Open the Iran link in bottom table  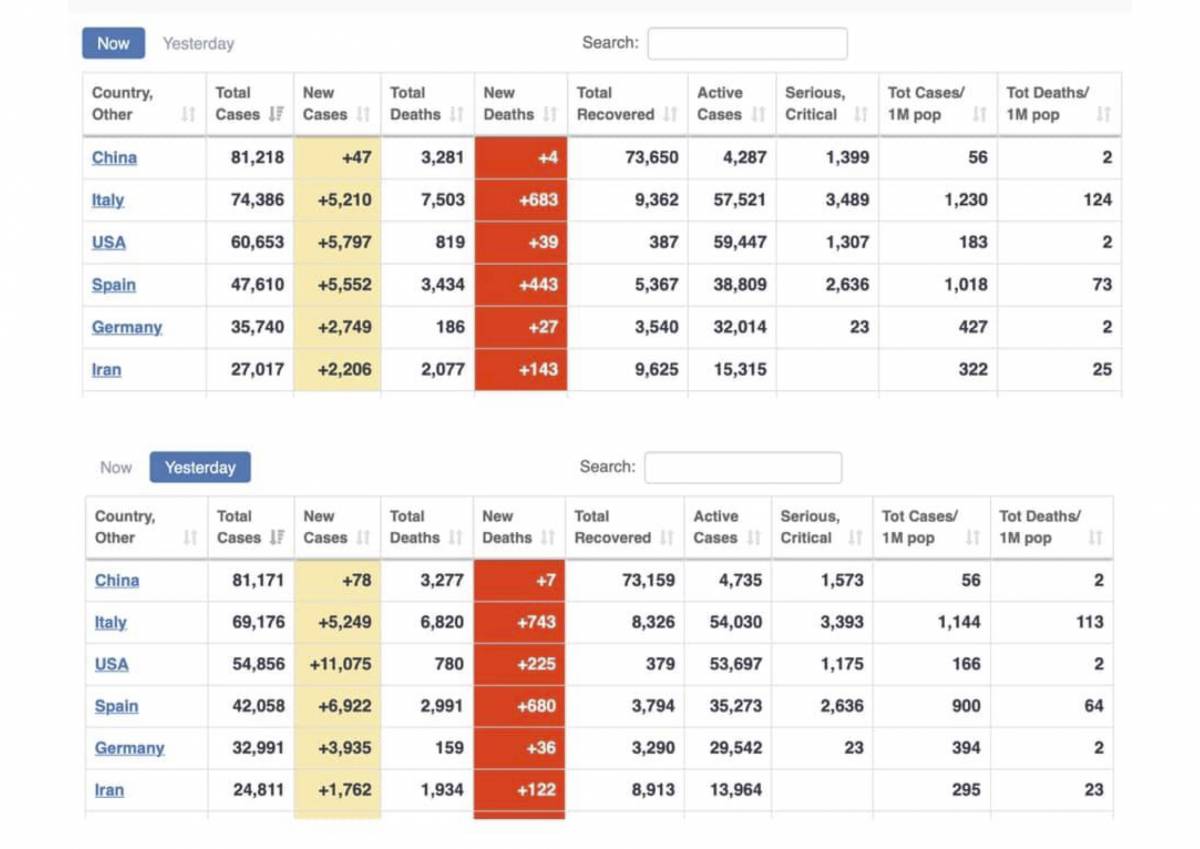[109, 790]
